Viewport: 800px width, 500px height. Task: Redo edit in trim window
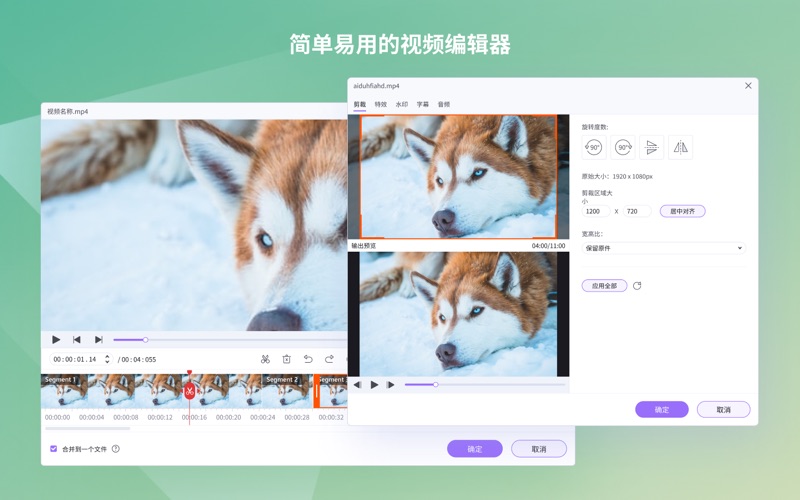(329, 359)
